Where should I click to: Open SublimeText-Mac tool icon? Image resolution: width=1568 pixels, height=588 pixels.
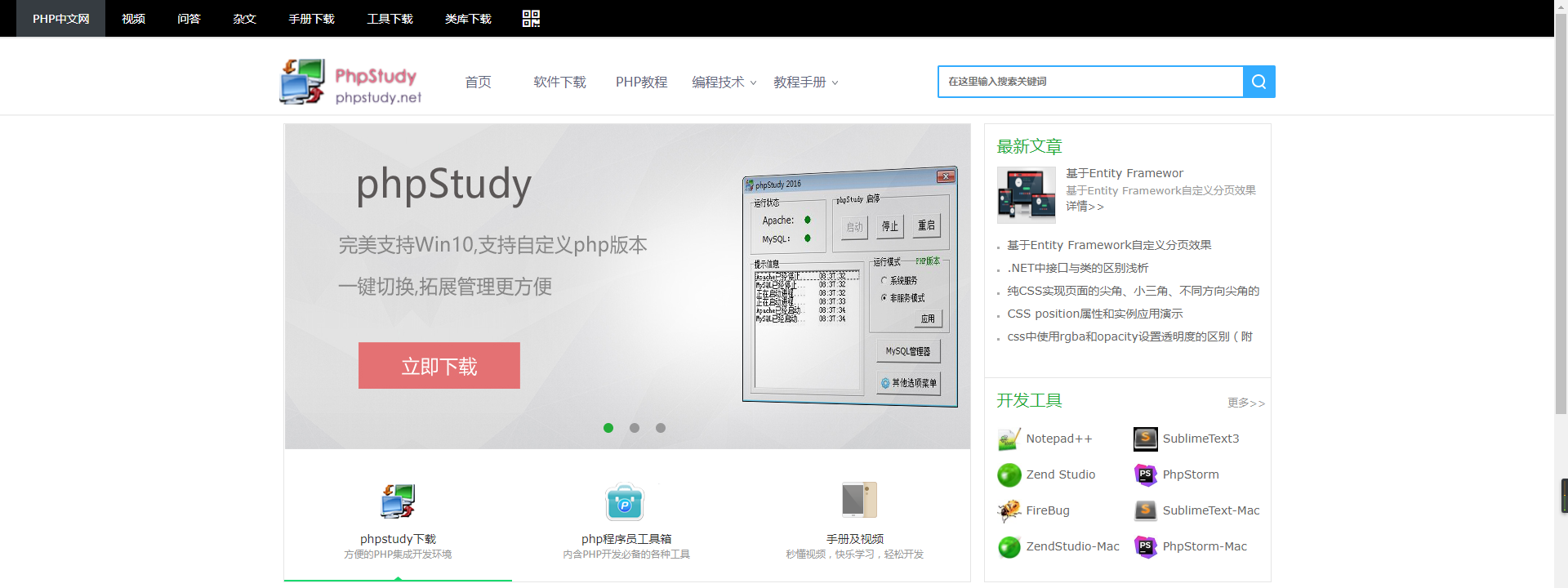click(1146, 511)
